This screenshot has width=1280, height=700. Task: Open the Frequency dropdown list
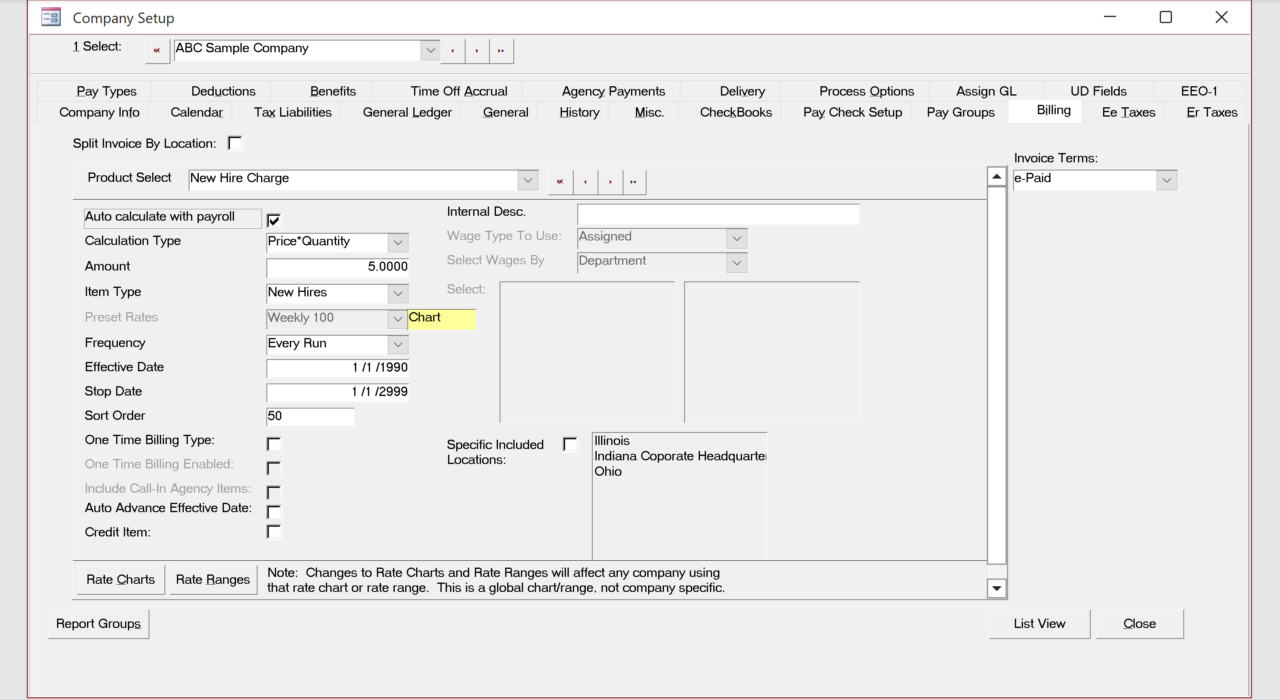pos(398,344)
